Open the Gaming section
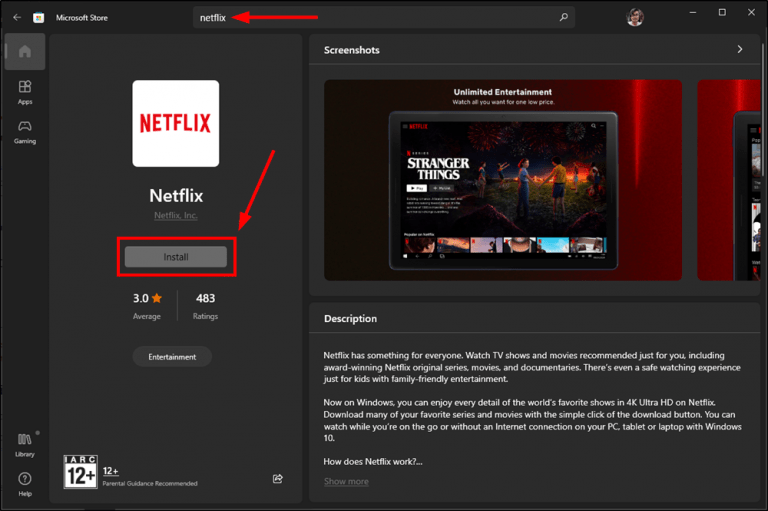 click(25, 132)
